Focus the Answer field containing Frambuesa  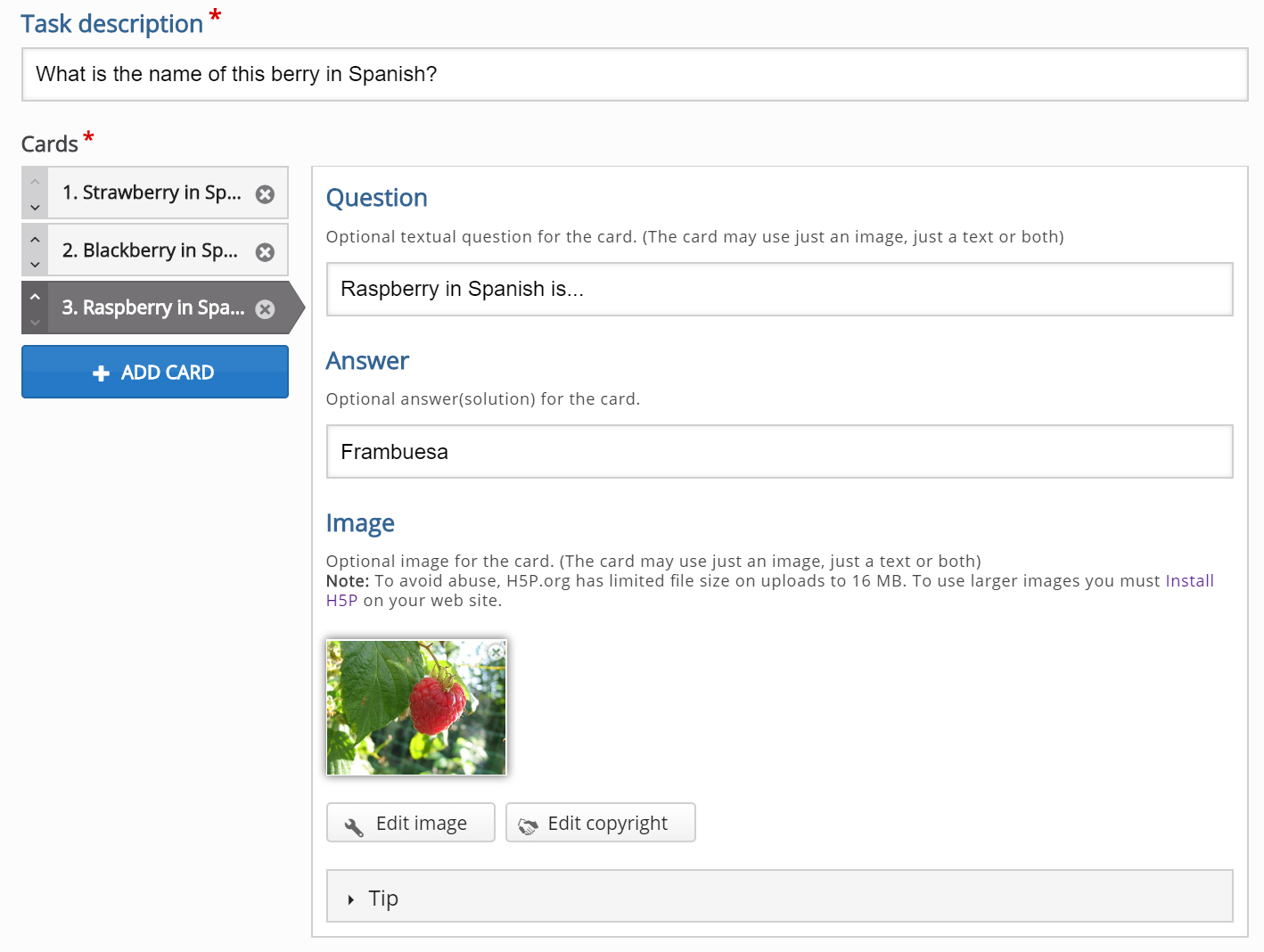pyautogui.click(x=780, y=452)
